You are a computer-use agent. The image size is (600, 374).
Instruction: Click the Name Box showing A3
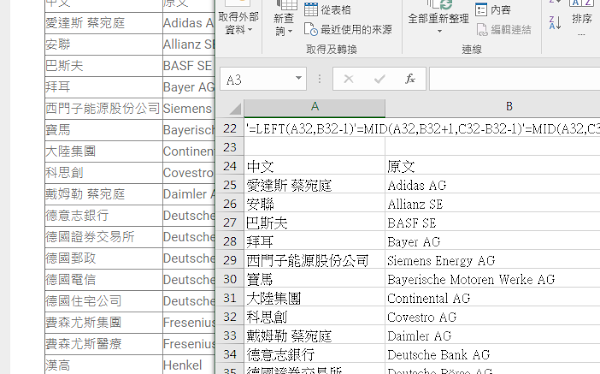pos(257,79)
